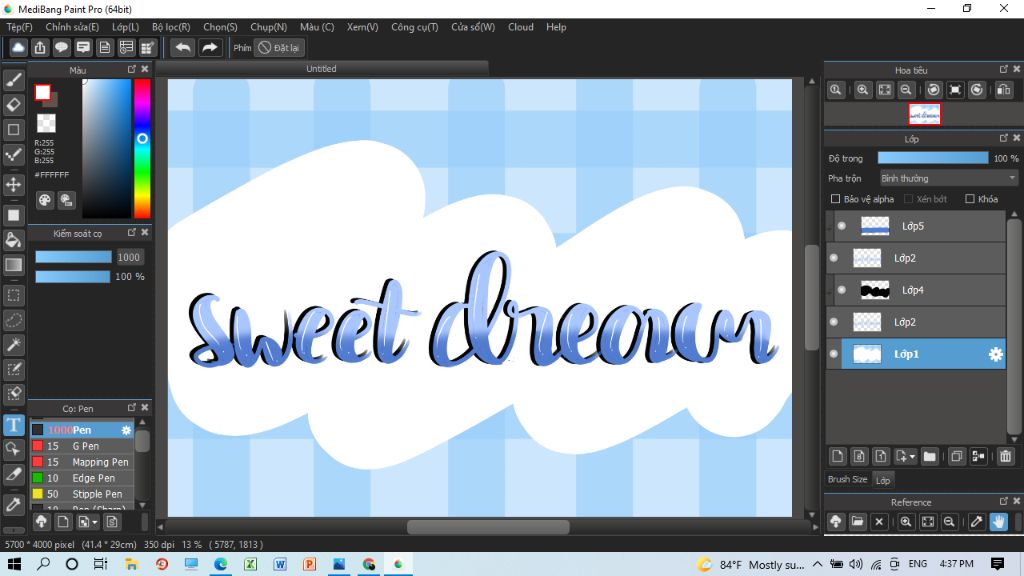This screenshot has width=1024, height=576.
Task: Select the Lasso tool
Action: click(x=14, y=320)
